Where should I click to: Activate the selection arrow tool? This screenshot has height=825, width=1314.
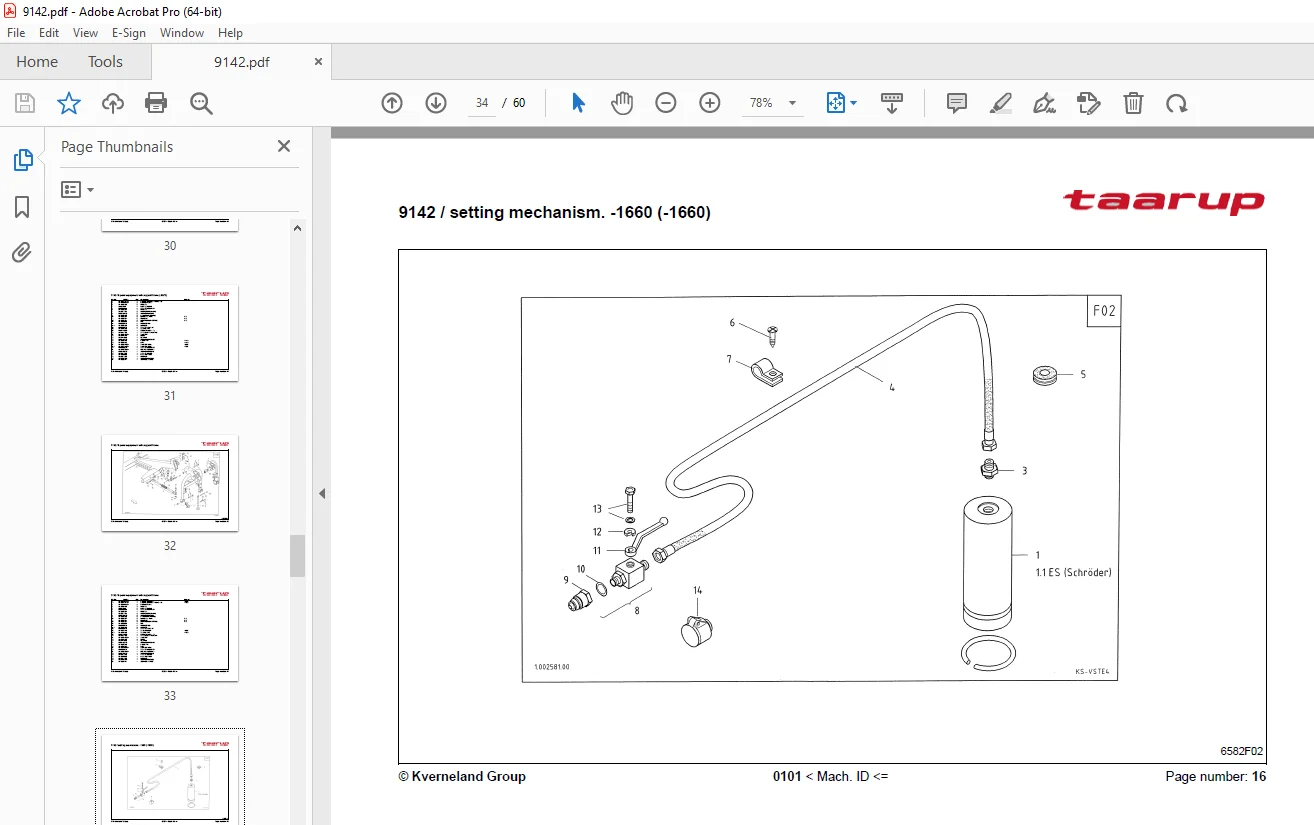coord(578,103)
